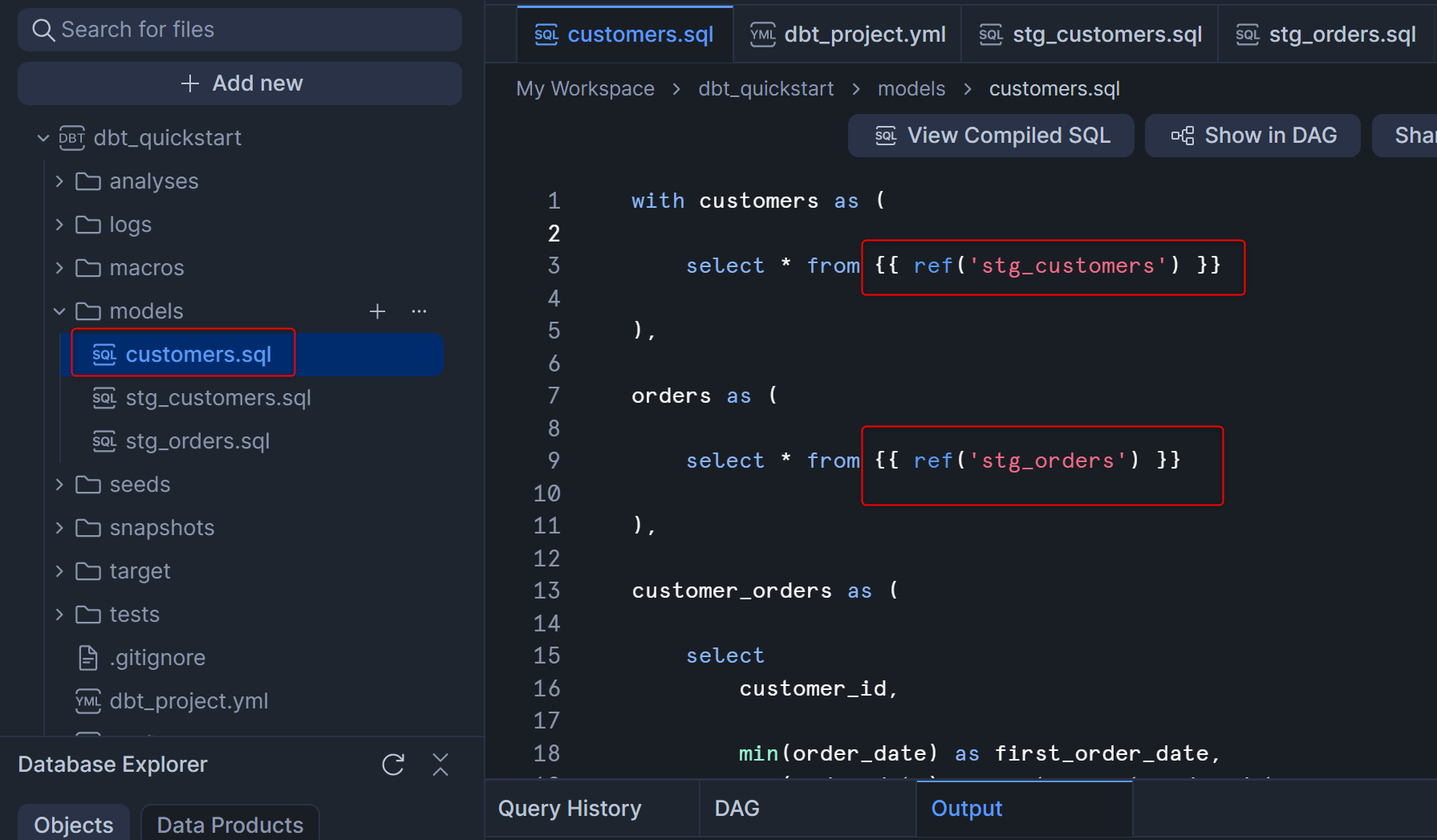Open the Query History tab
The height and width of the screenshot is (840, 1437).
point(570,809)
